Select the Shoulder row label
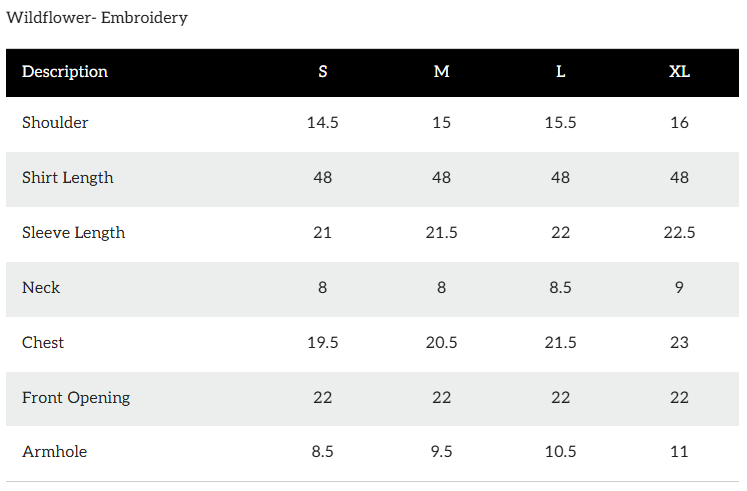The image size is (747, 491). [x=55, y=123]
